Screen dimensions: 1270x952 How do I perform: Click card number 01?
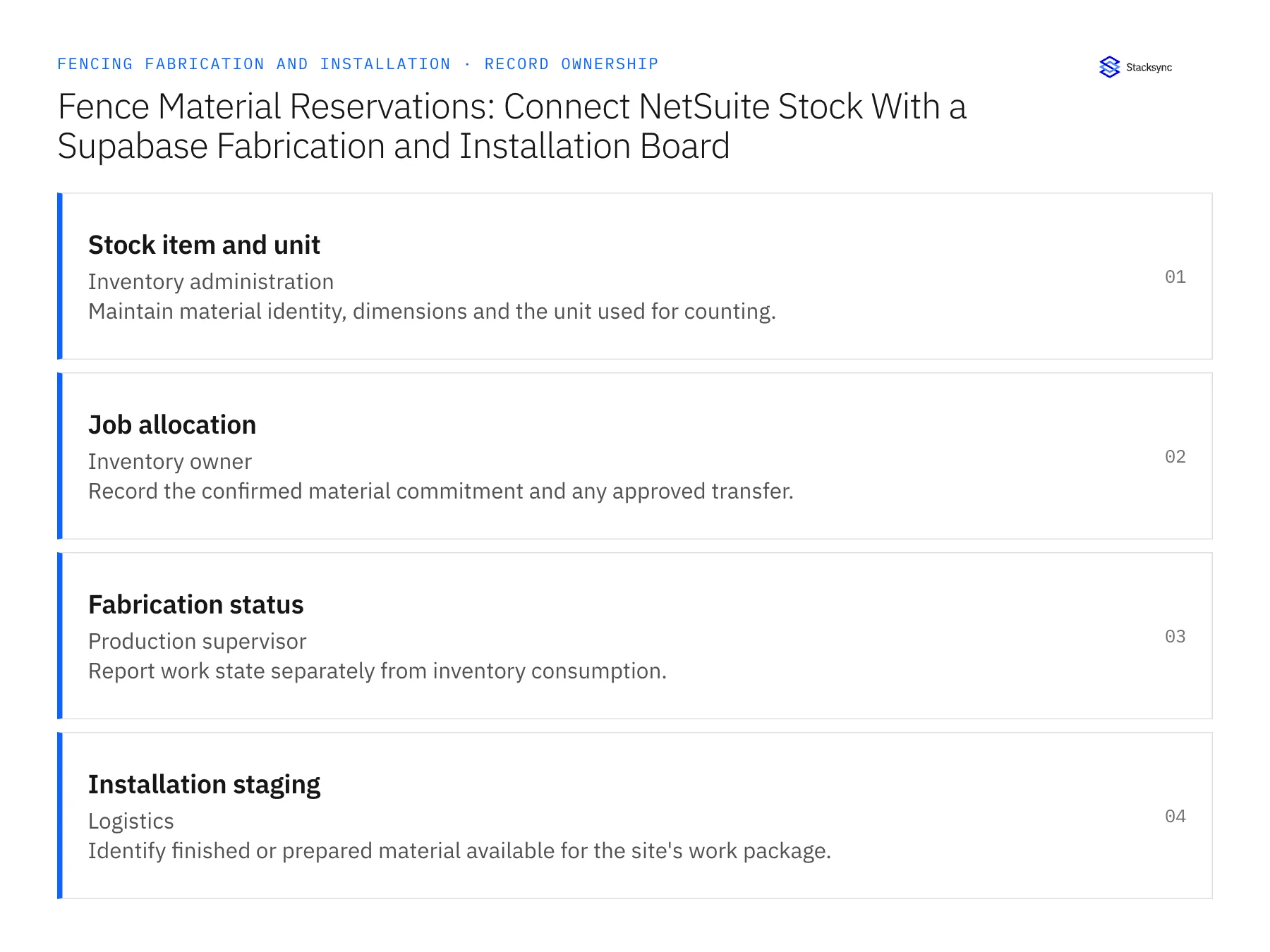[x=1175, y=276]
